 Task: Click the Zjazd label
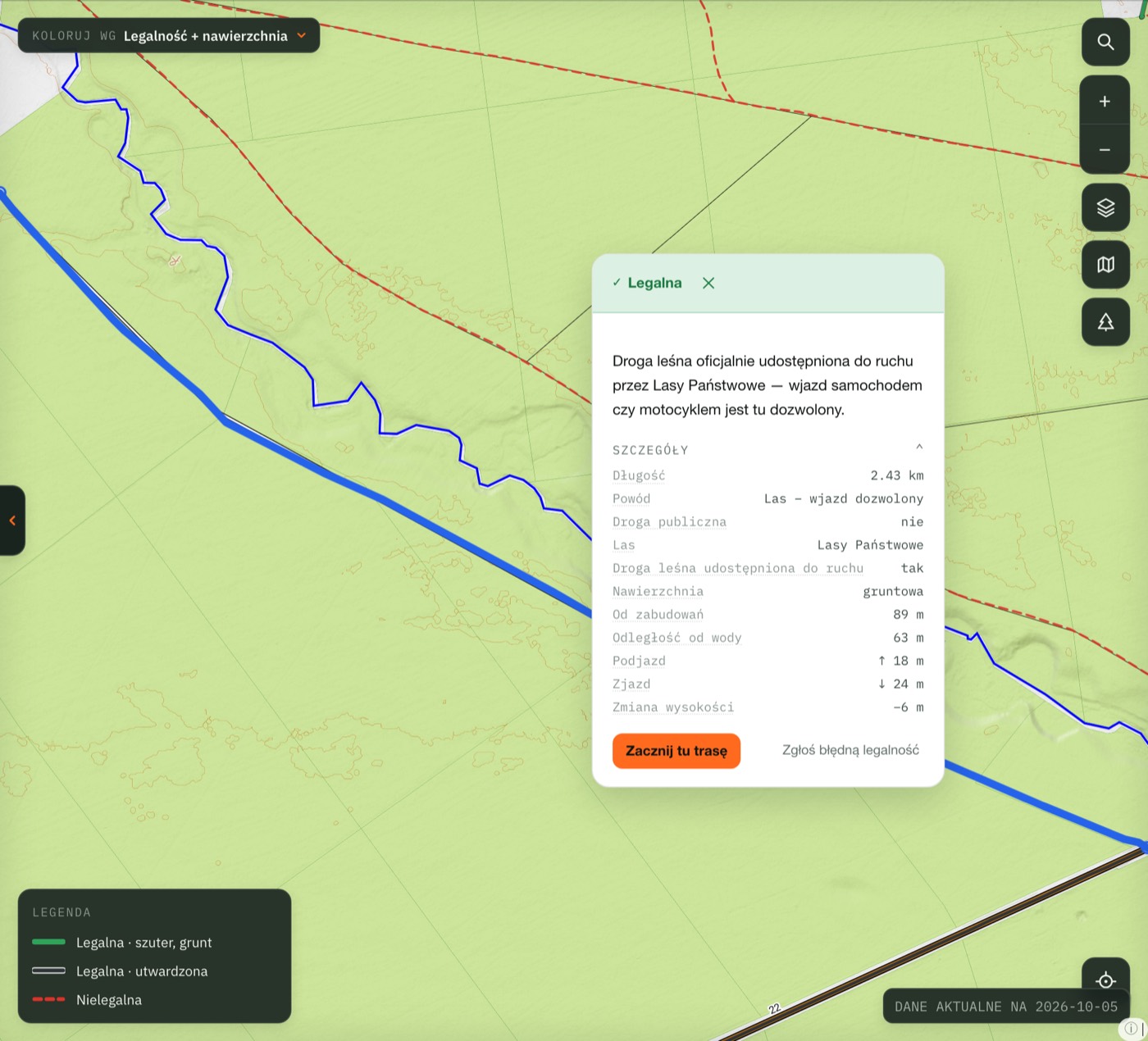pyautogui.click(x=631, y=684)
